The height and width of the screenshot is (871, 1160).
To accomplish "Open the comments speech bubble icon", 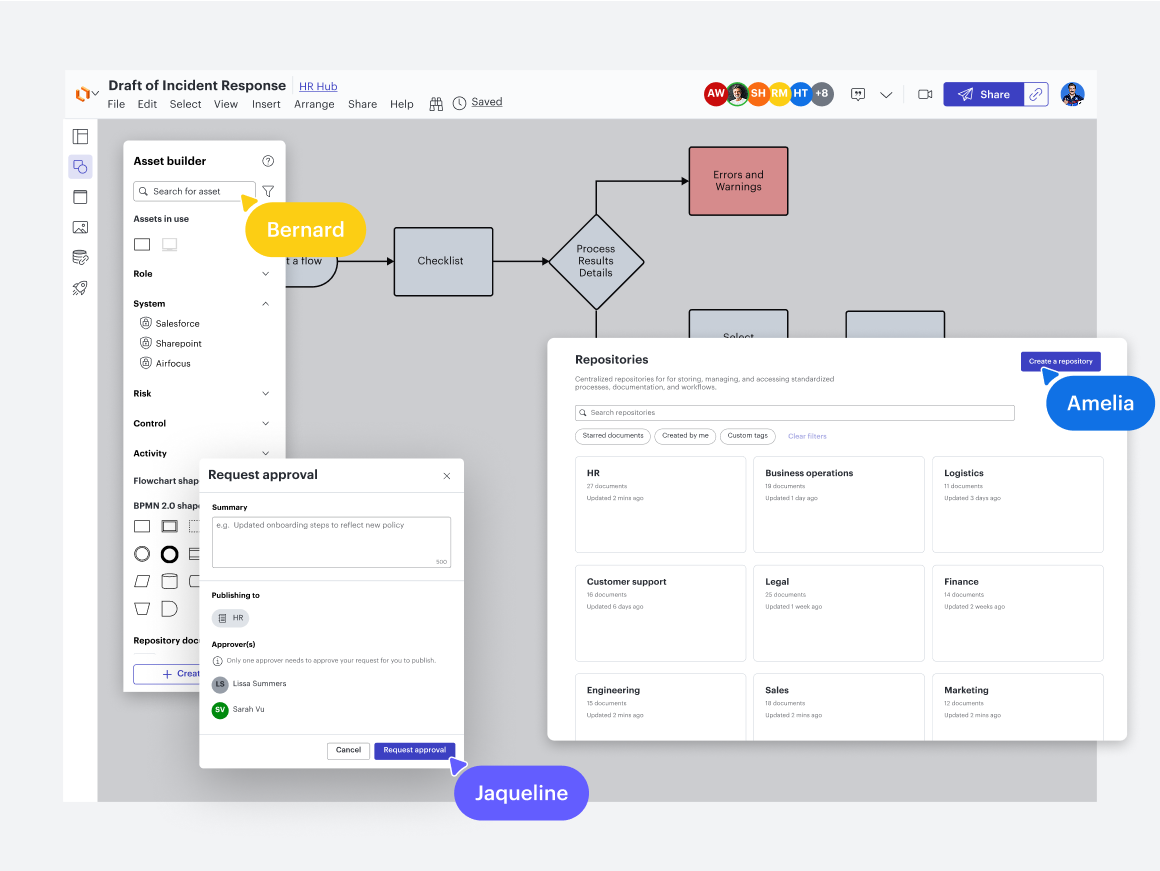I will click(x=858, y=94).
